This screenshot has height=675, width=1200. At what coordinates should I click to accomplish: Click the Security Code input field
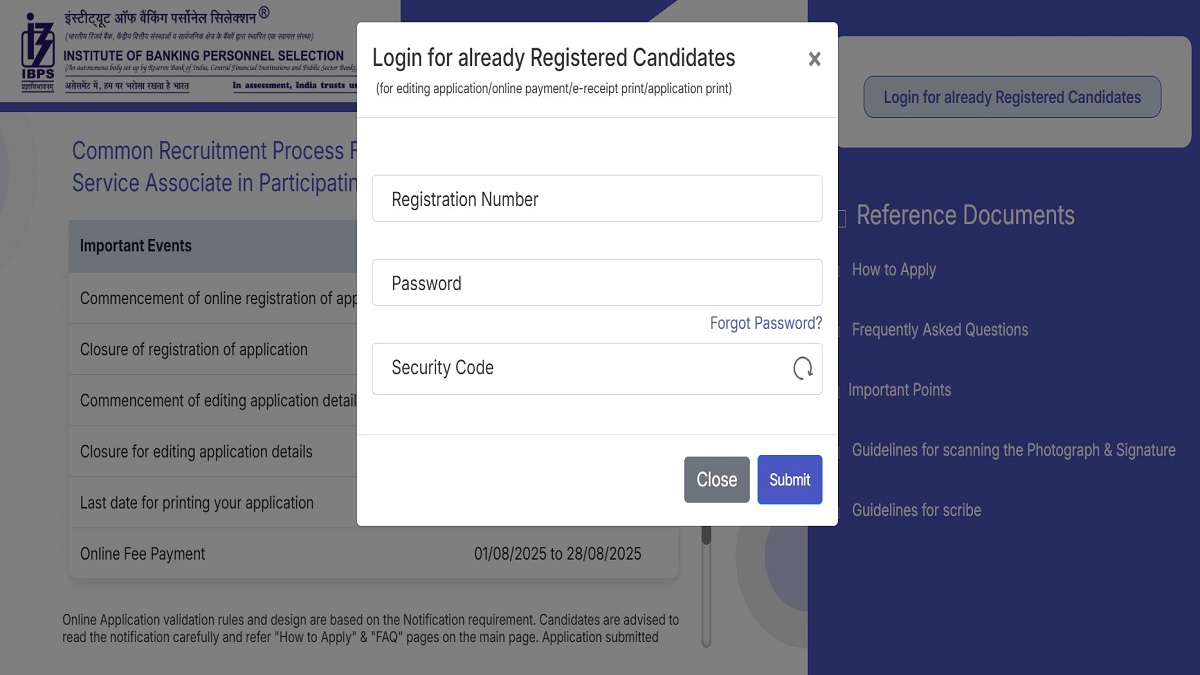coord(580,368)
